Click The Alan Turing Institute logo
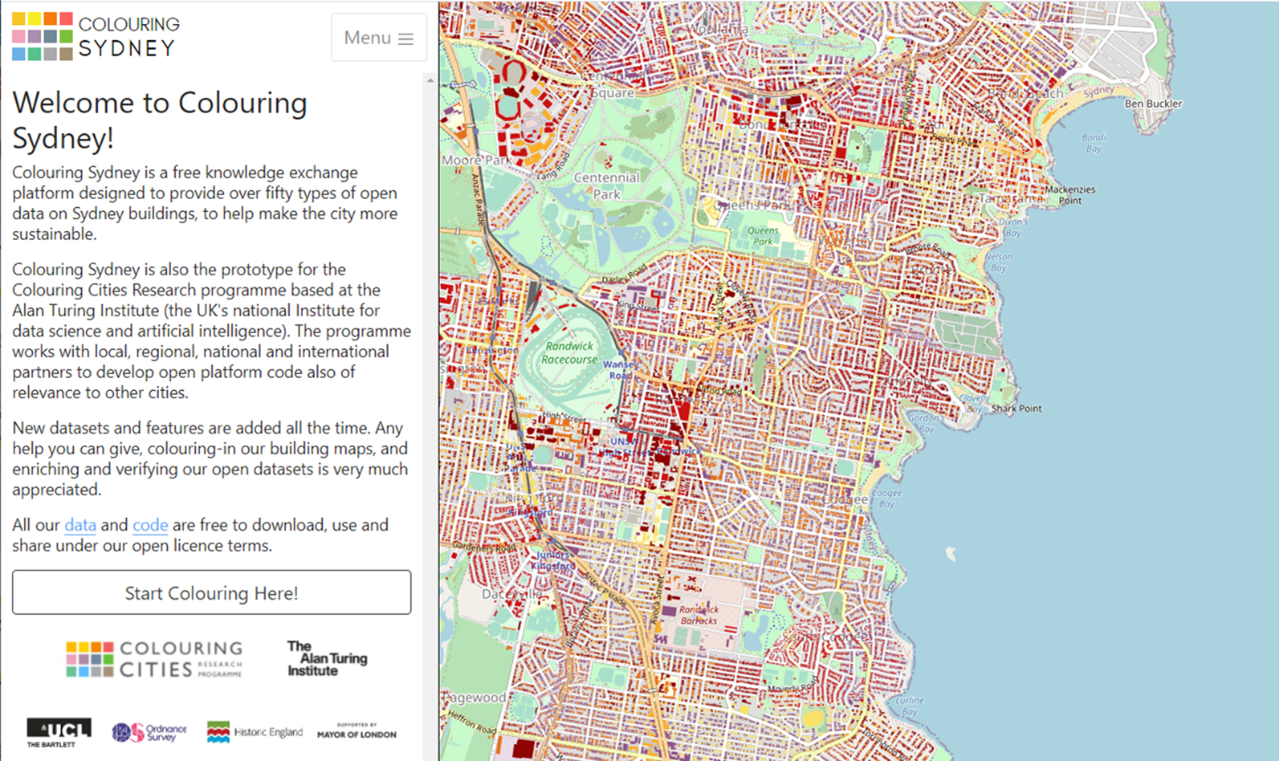This screenshot has height=761, width=1279. (327, 659)
